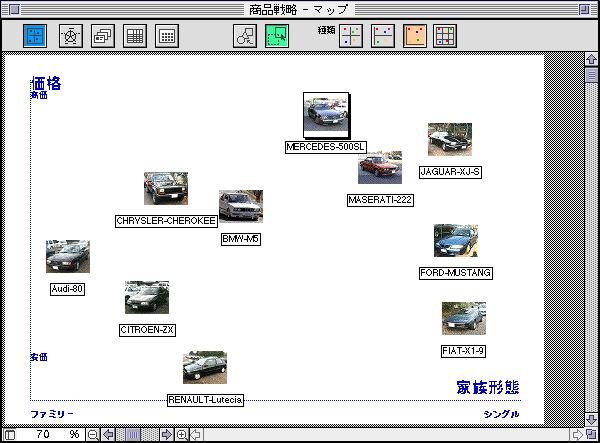Click the FORD-MUSTANG label

point(456,273)
